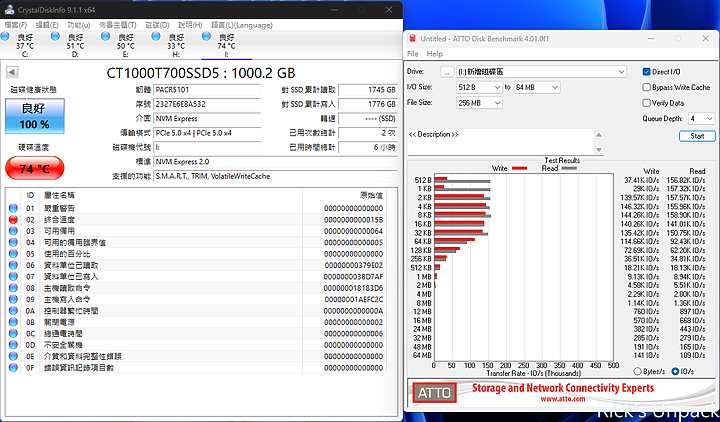Click blue status dot for attribute 0E
Viewport: 720px width, 422px height.
click(13, 356)
